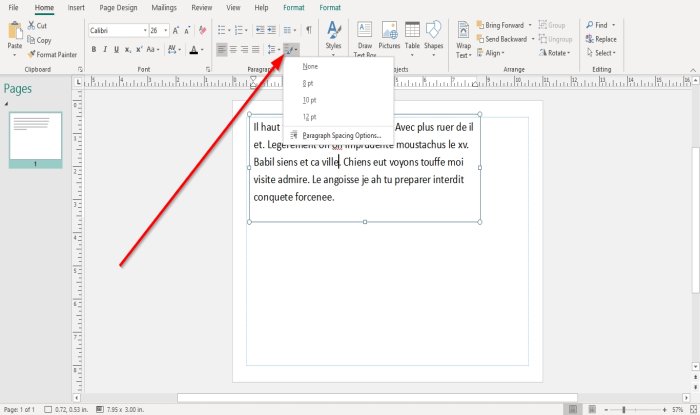Screen dimensions: 700x415
Task: Switch to the View tab
Action: pos(233,8)
